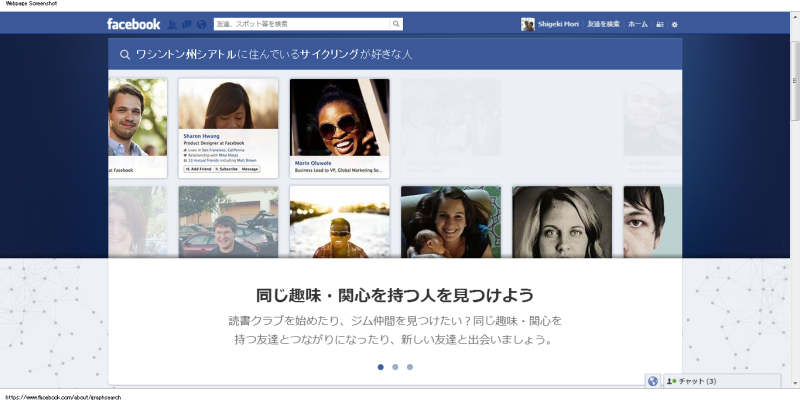Click Add Friend on Sharon Hwang's card

point(197,169)
